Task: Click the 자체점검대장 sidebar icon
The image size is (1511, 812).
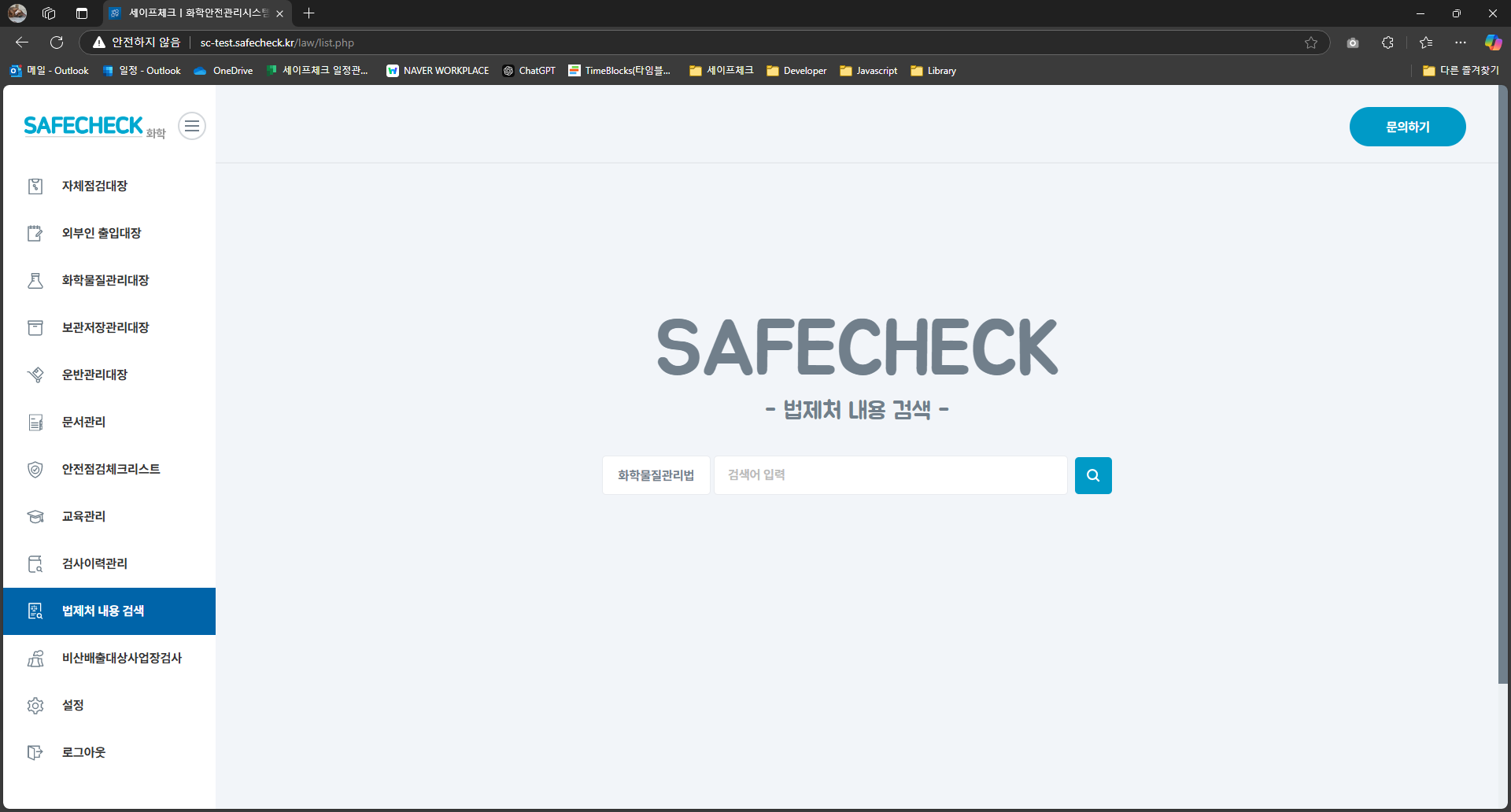Action: click(x=35, y=186)
